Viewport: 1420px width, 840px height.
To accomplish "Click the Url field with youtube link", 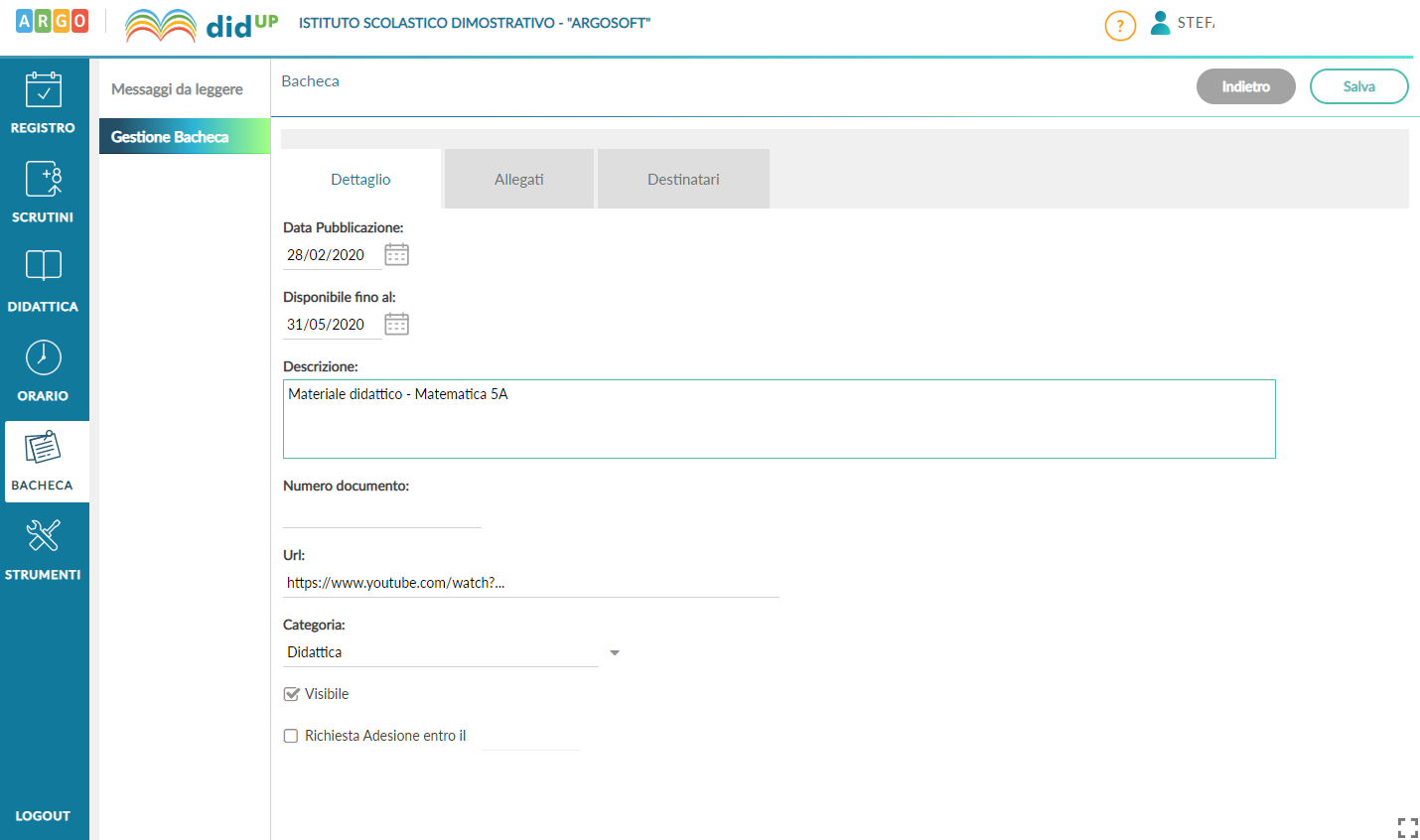I will 531,583.
